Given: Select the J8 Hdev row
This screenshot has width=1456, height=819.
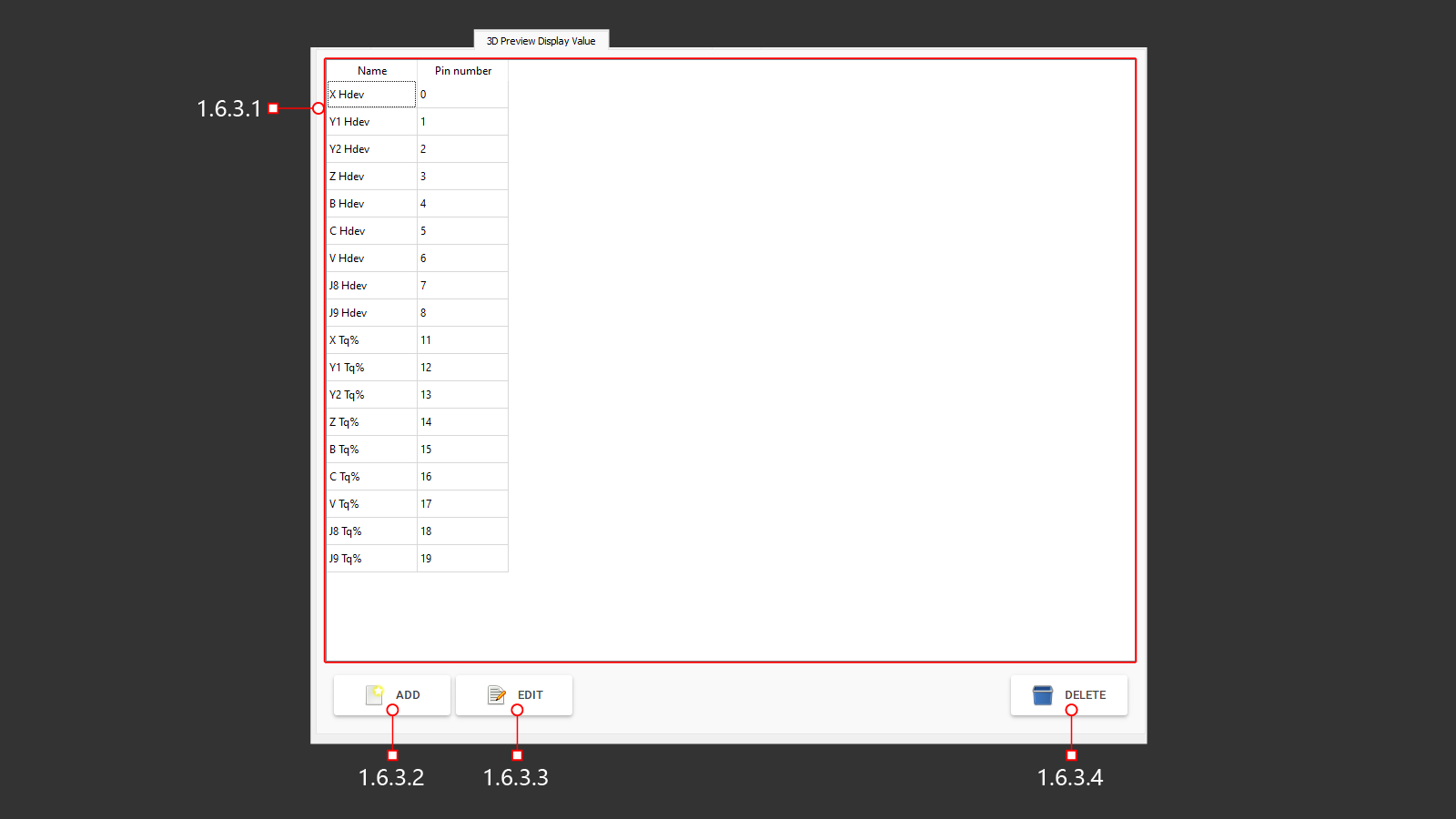Looking at the screenshot, I should [370, 285].
